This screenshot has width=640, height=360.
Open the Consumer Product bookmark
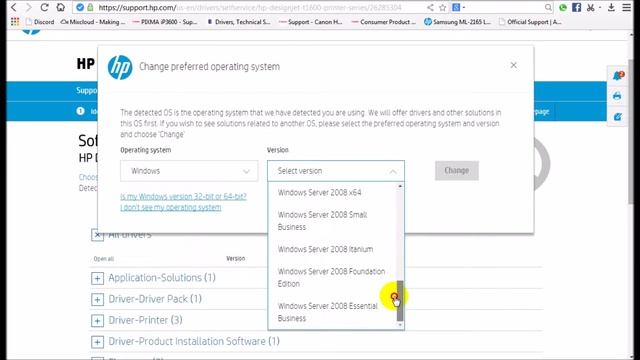coord(383,22)
